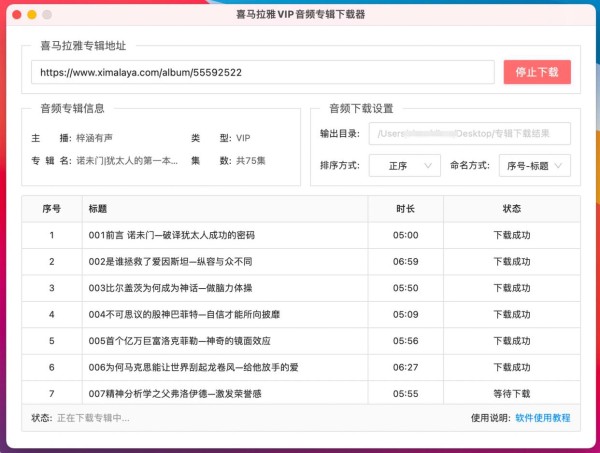Click the 标题 column header

pyautogui.click(x=98, y=209)
